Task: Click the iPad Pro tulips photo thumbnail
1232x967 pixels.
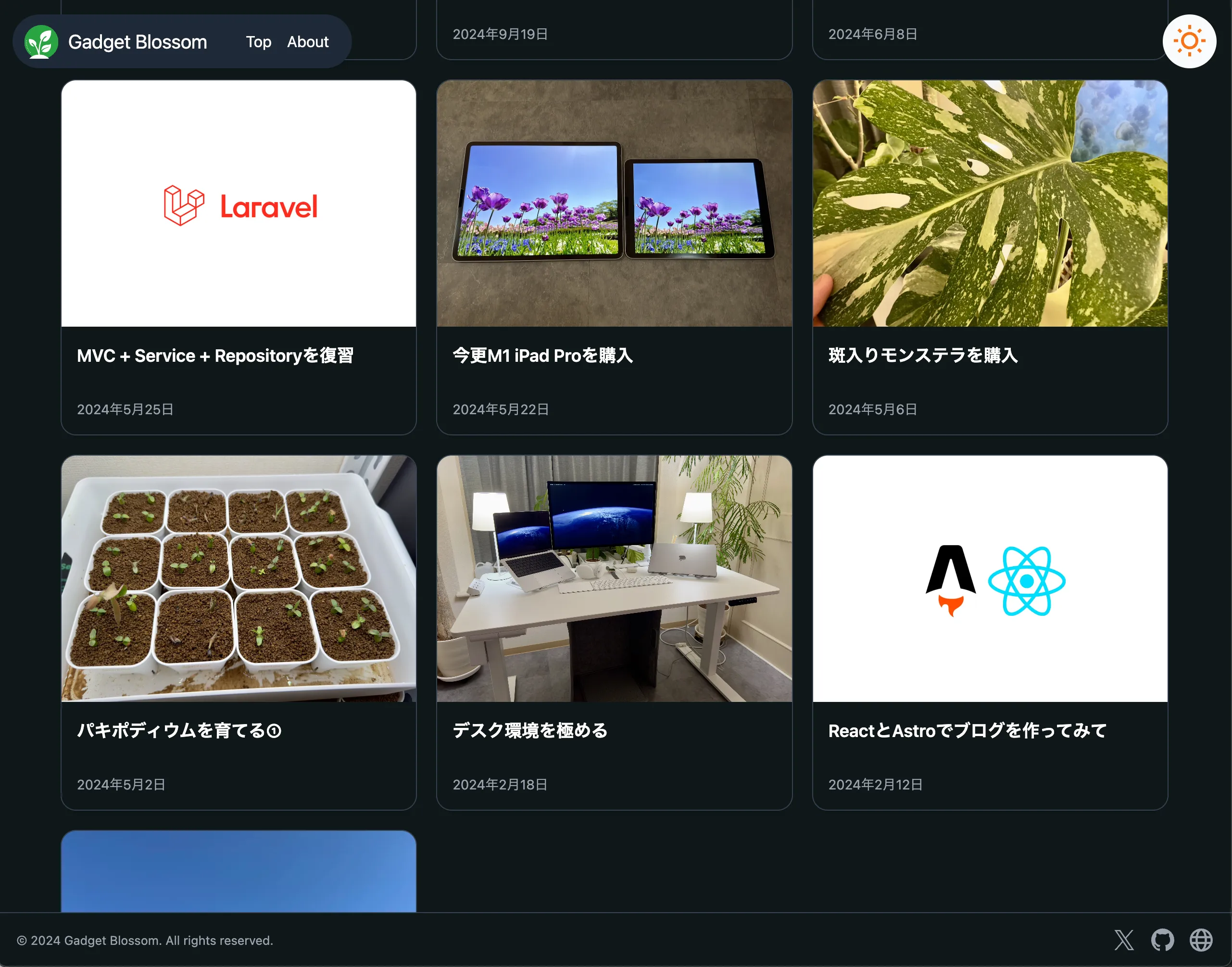Action: [614, 204]
